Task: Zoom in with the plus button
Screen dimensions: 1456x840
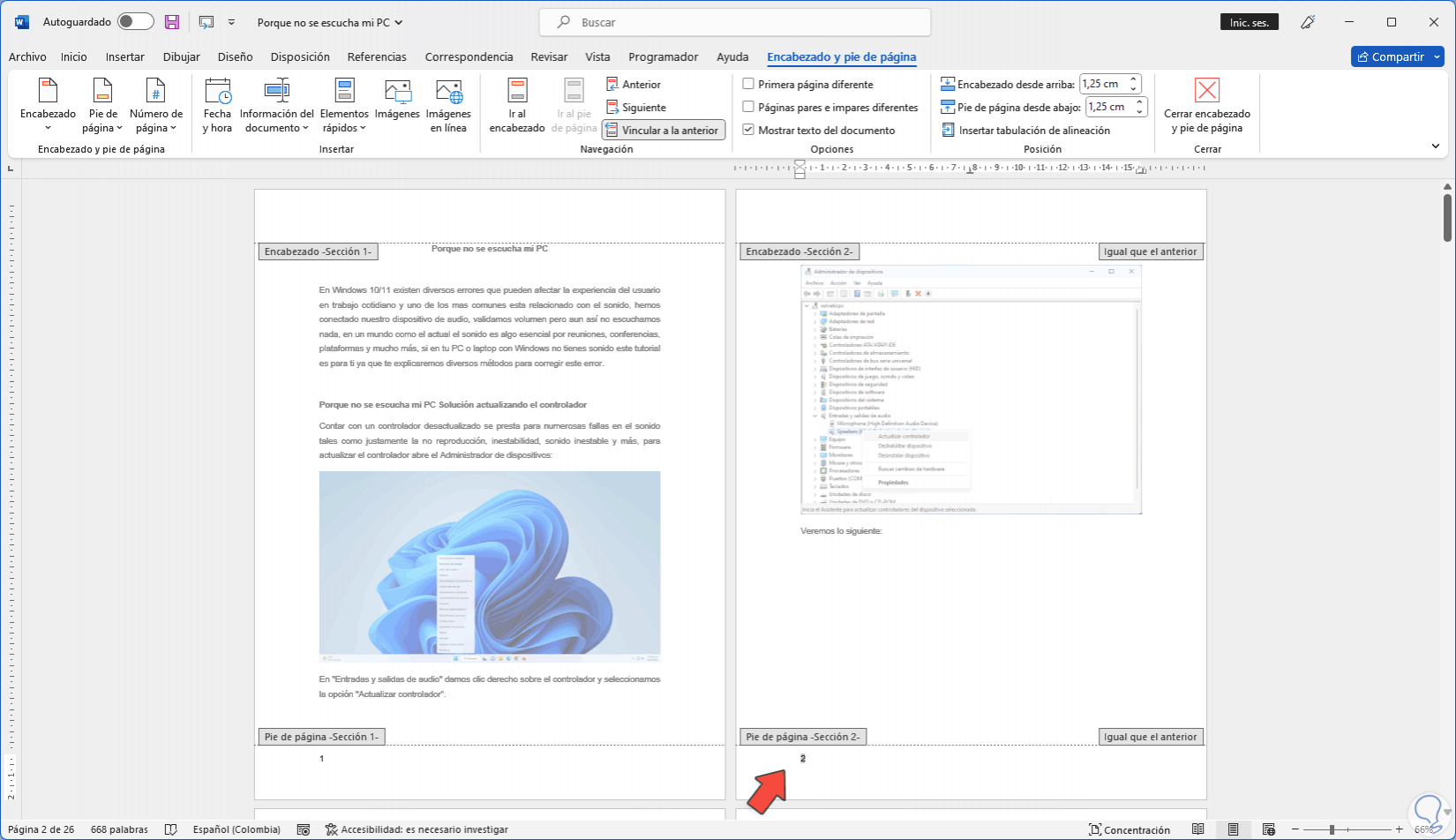Action: pyautogui.click(x=1400, y=829)
